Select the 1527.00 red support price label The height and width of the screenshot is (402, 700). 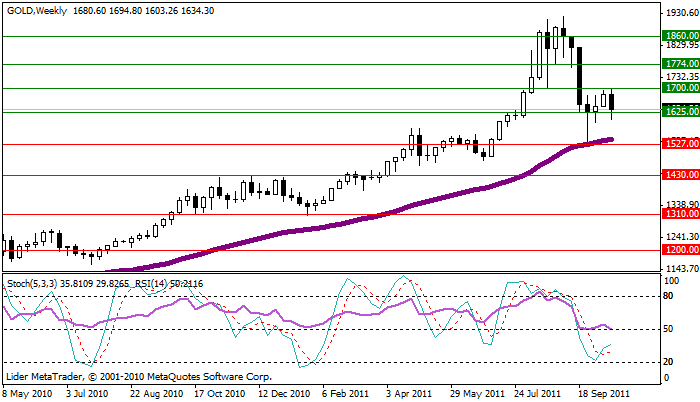point(680,144)
